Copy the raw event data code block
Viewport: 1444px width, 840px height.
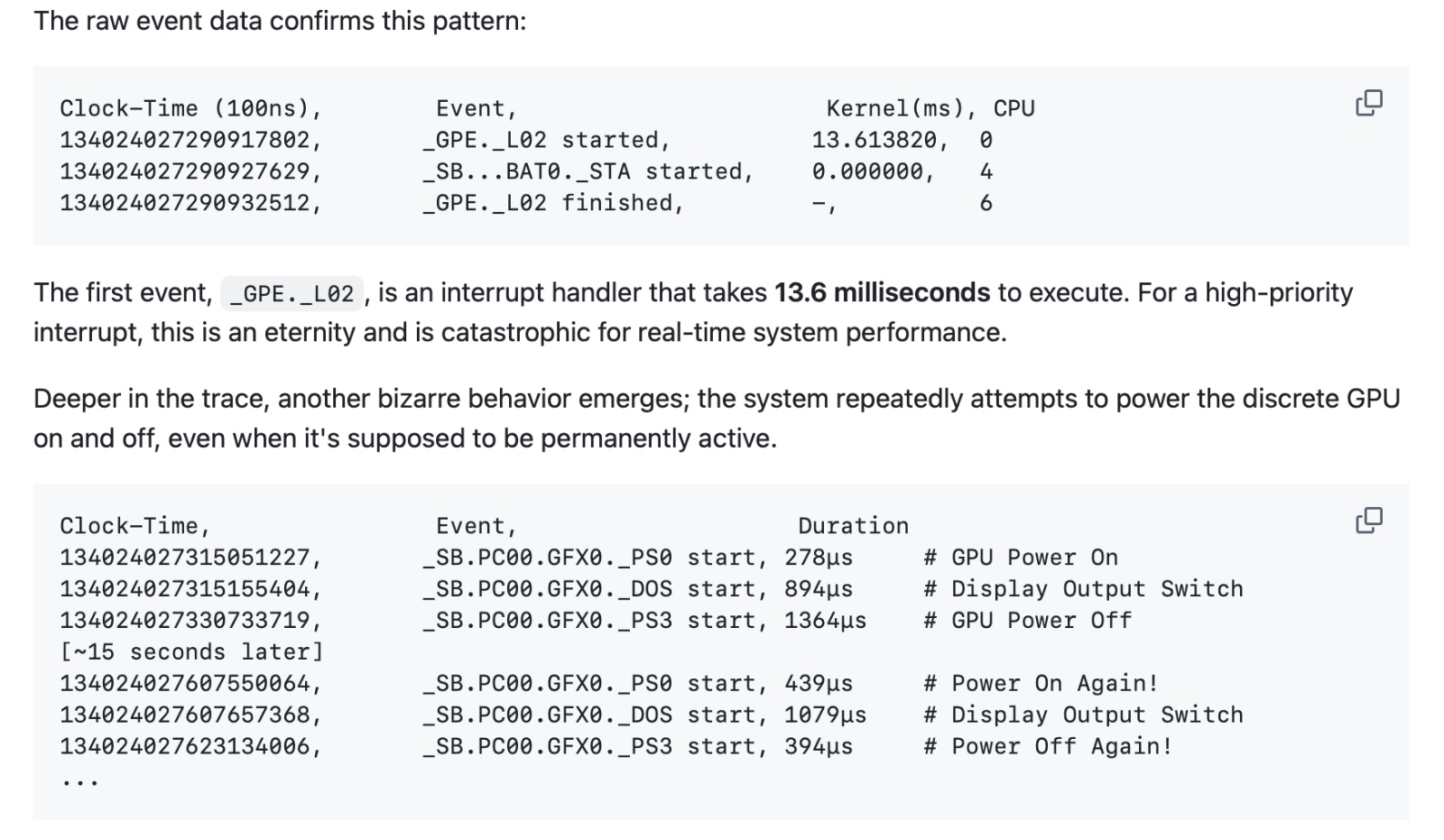[1368, 103]
